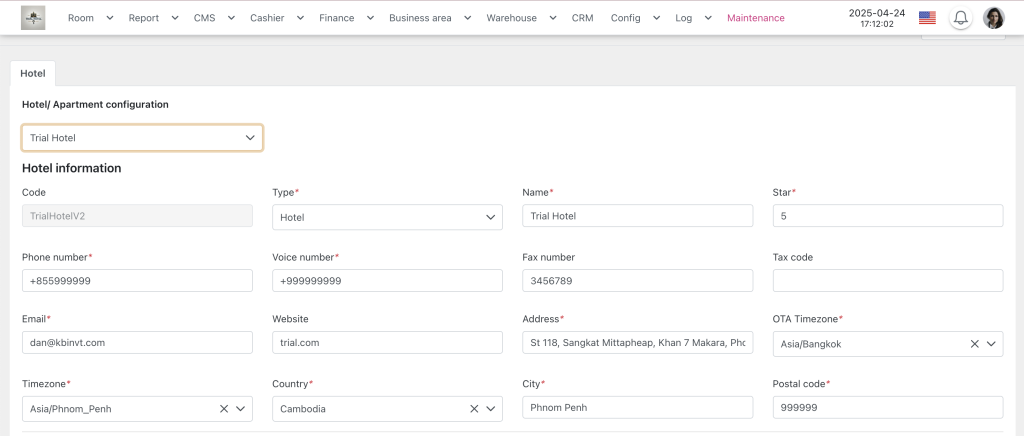The width and height of the screenshot is (1024, 436).
Task: Clear the OTA Timezone selection
Action: point(974,344)
